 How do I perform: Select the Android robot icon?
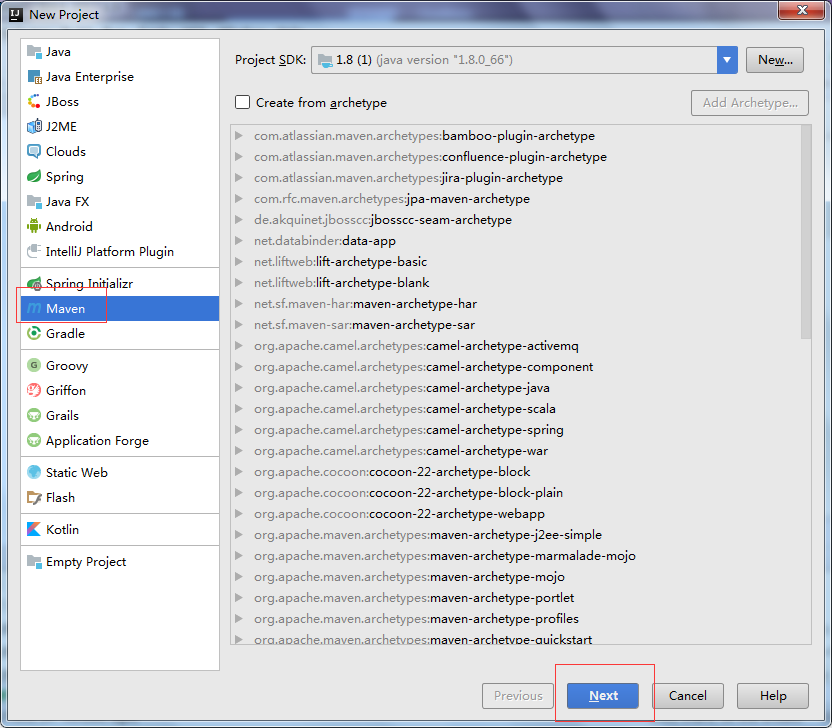(34, 226)
